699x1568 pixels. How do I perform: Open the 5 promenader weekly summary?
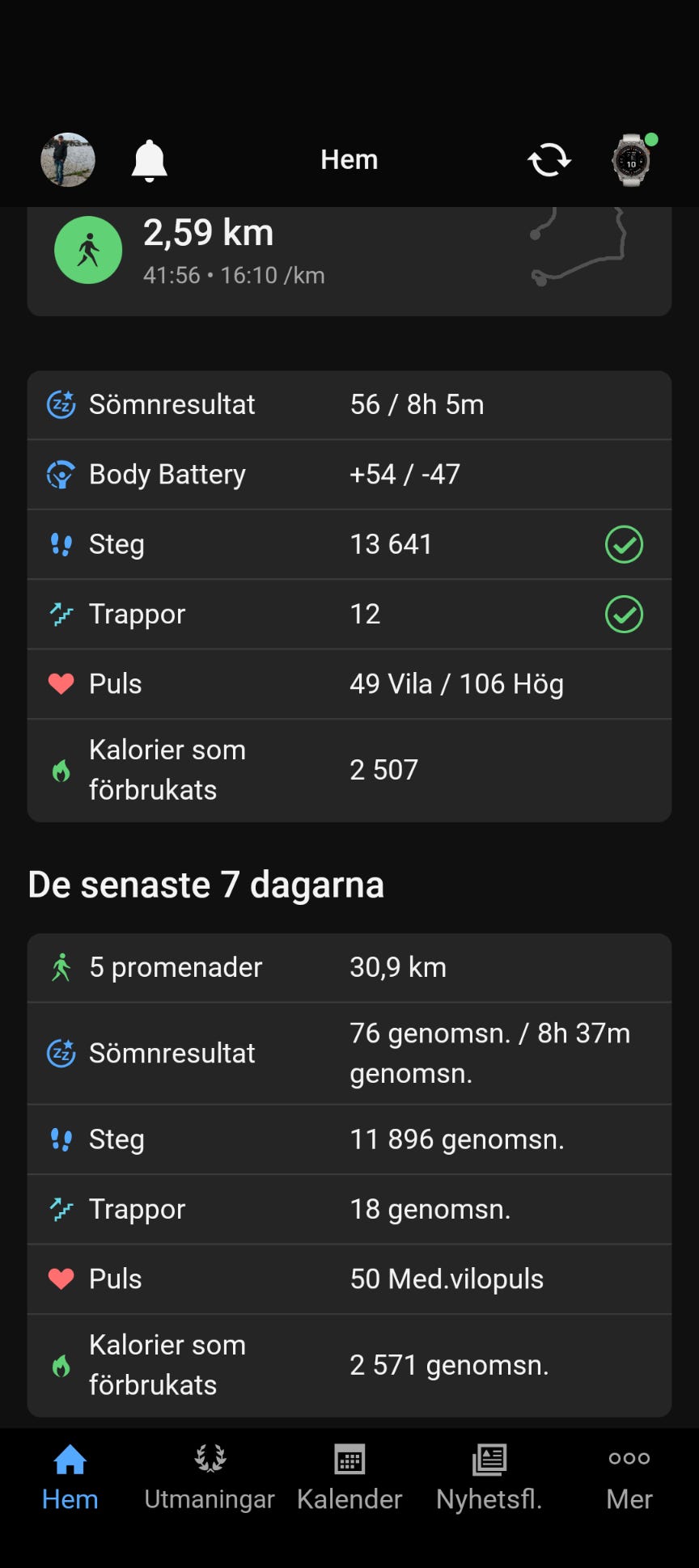click(349, 968)
